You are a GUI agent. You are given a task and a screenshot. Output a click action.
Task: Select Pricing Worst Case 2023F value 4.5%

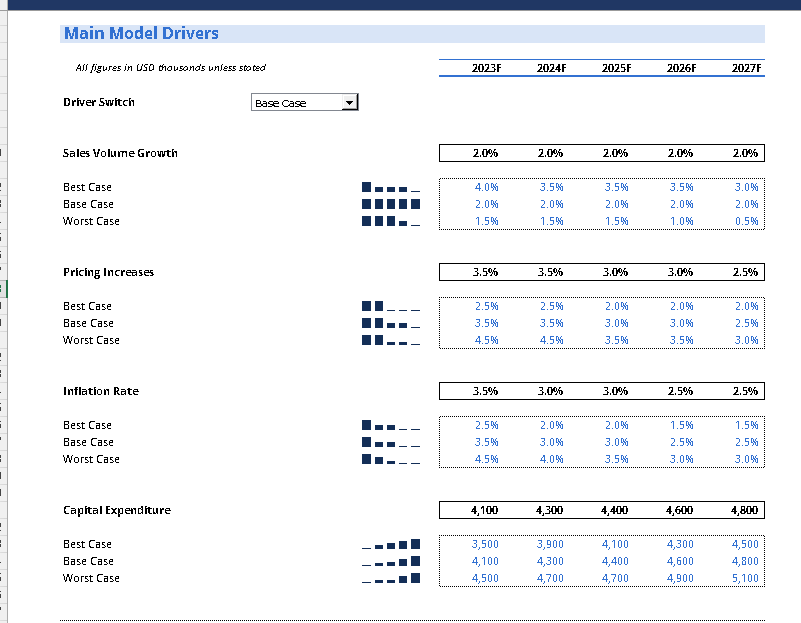[x=486, y=340]
